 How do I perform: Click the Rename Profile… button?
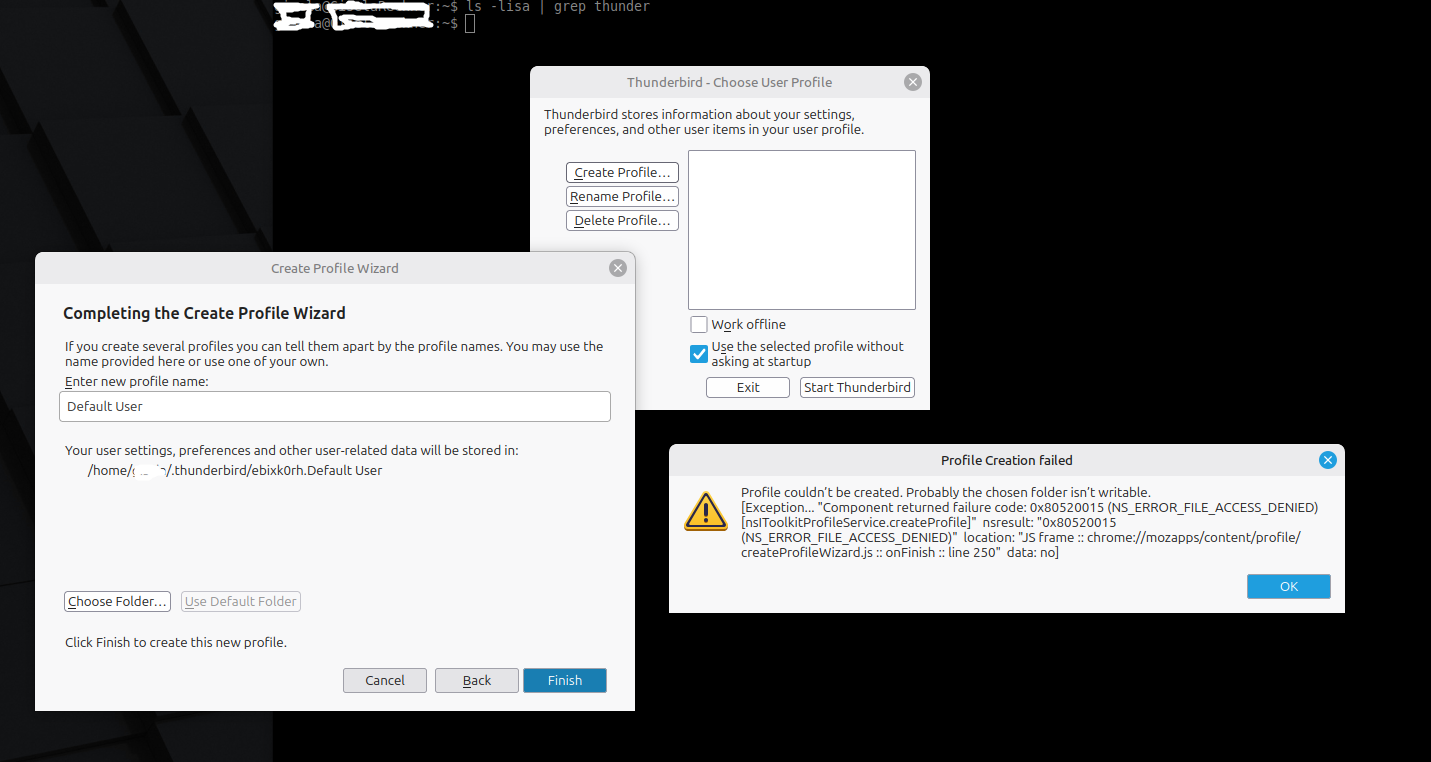(x=622, y=197)
